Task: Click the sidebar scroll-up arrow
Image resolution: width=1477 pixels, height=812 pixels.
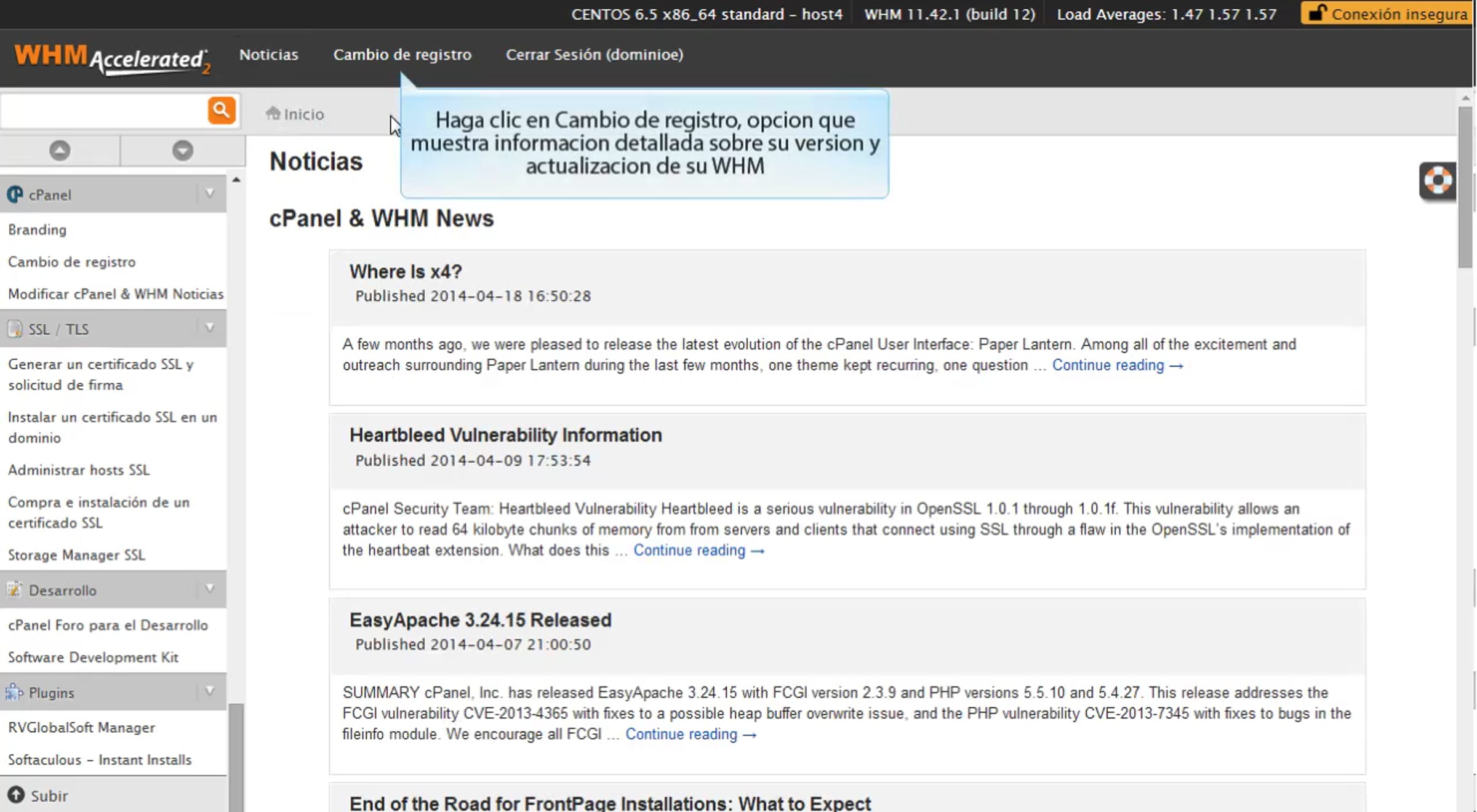Action: (x=236, y=180)
